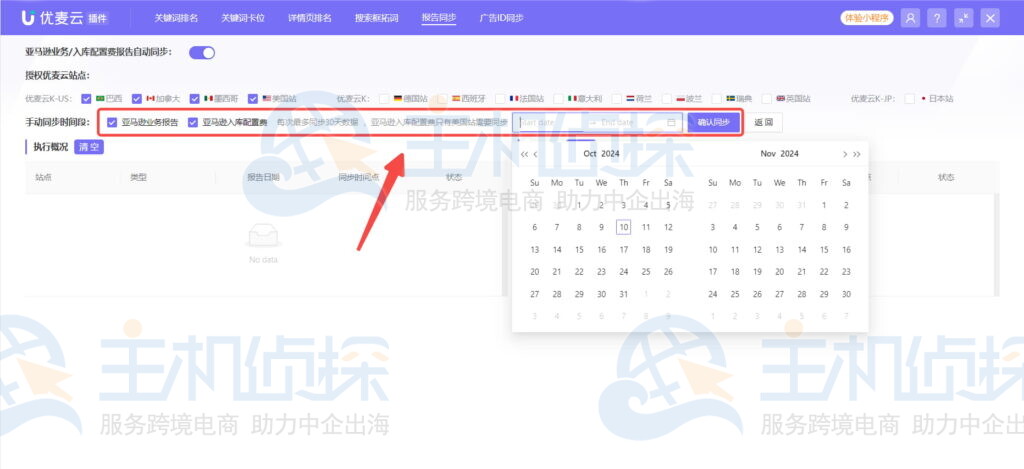Click the 同步时间点 column header
The height and width of the screenshot is (469, 1024).
click(x=359, y=178)
